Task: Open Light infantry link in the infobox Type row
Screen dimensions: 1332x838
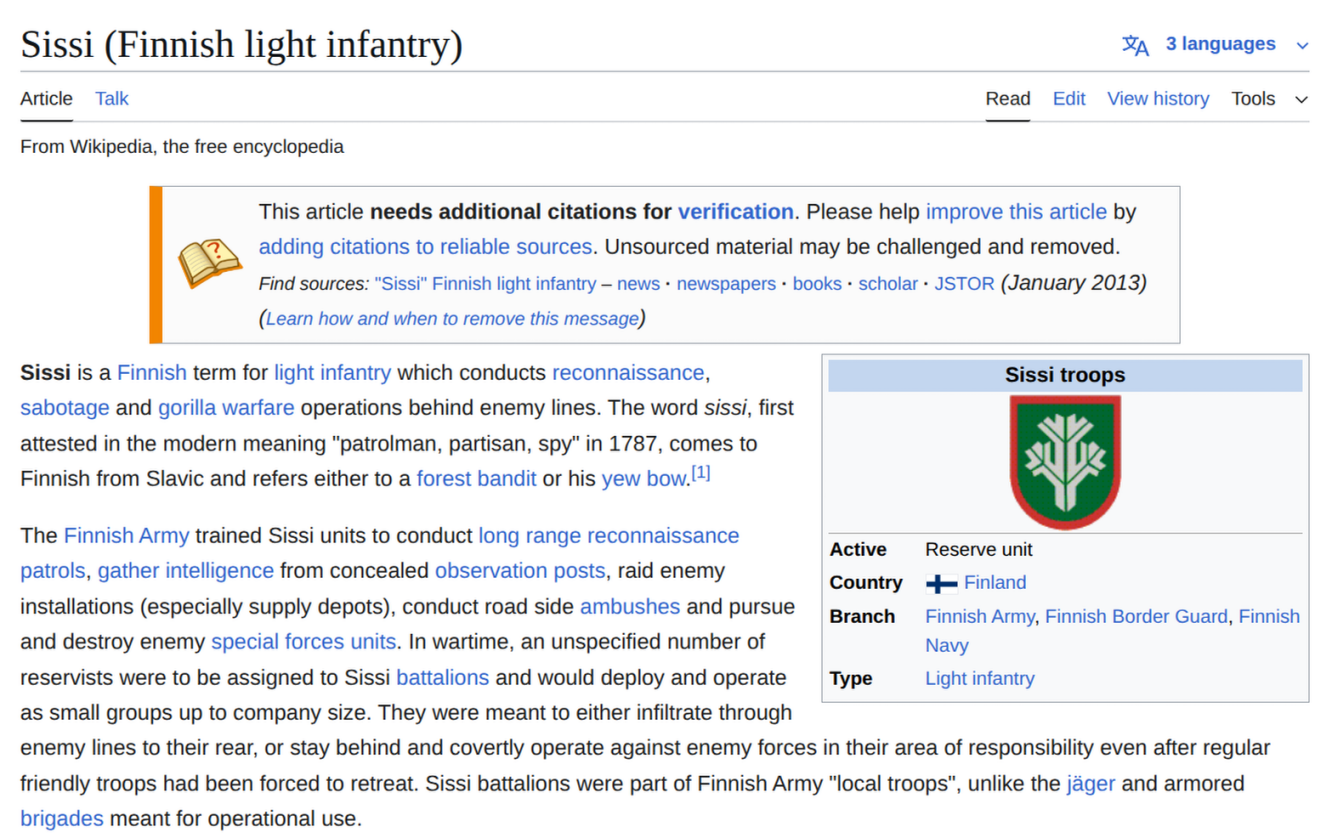Action: 980,679
